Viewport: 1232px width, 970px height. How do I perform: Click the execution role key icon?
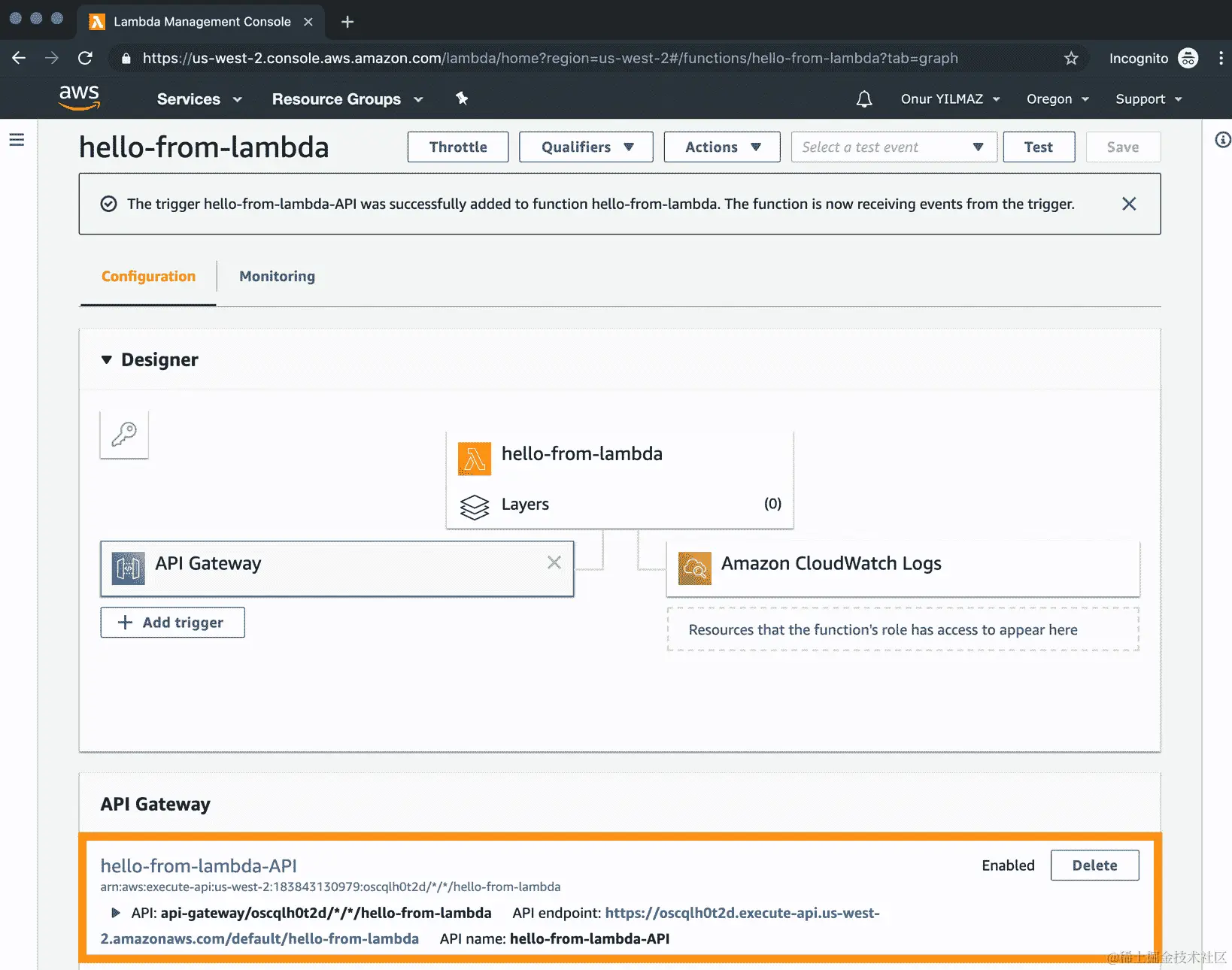tap(123, 434)
